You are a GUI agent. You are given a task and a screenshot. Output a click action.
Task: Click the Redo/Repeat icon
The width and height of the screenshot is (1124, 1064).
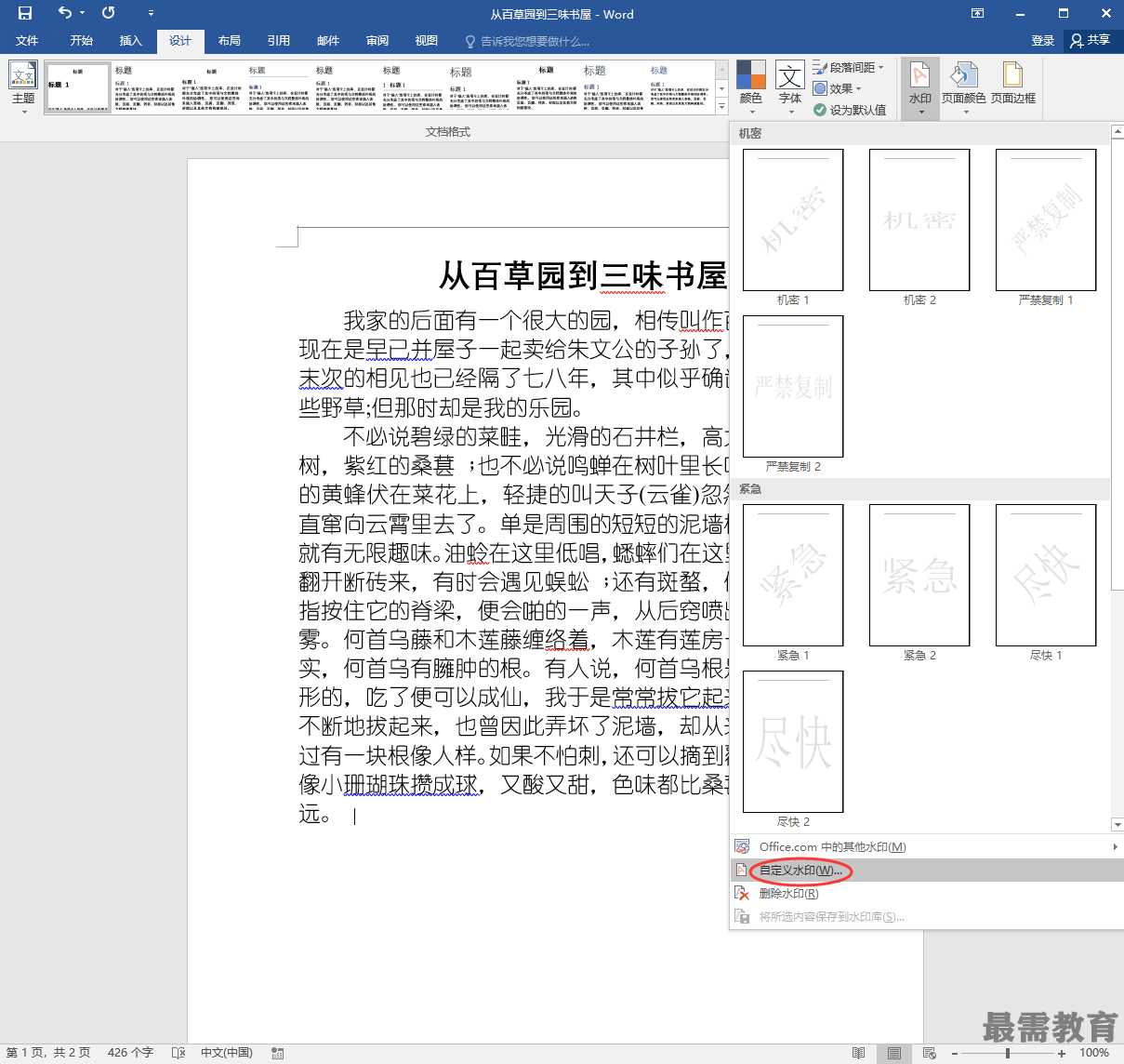click(109, 13)
